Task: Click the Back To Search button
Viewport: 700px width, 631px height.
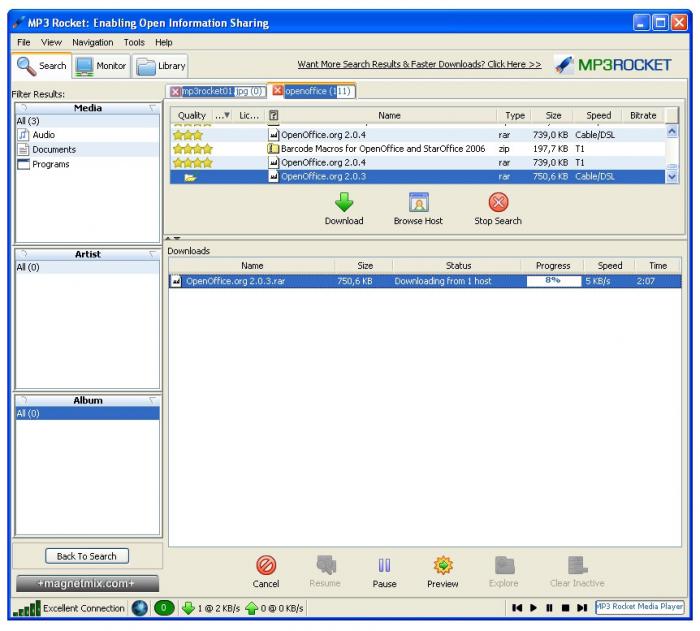Action: pyautogui.click(x=87, y=556)
